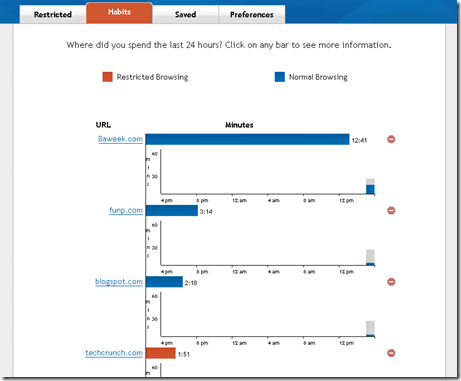Click the blue Normal Browsing legend swatch
This screenshot has width=461, height=381.
(280, 77)
